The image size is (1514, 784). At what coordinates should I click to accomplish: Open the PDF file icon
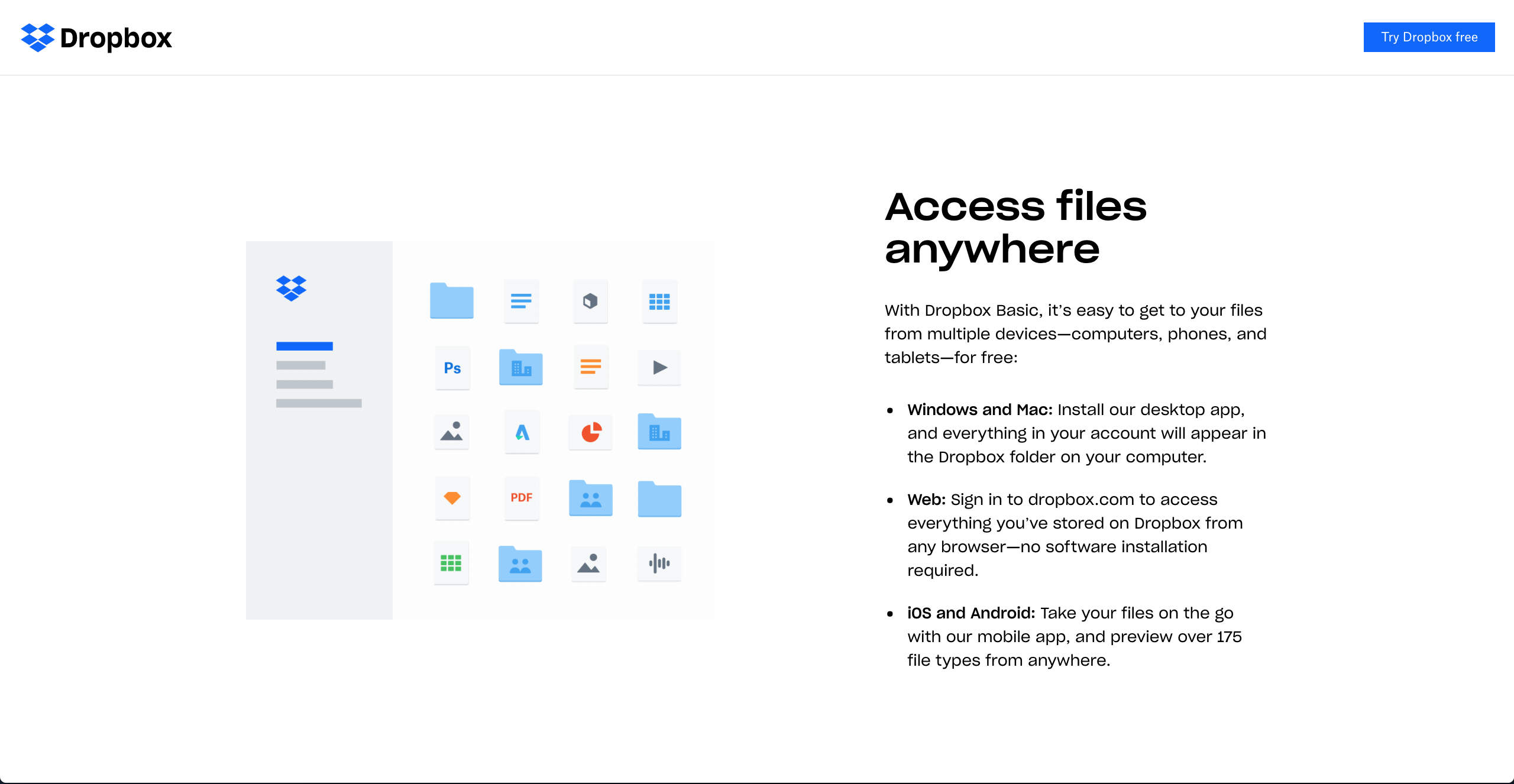[521, 498]
